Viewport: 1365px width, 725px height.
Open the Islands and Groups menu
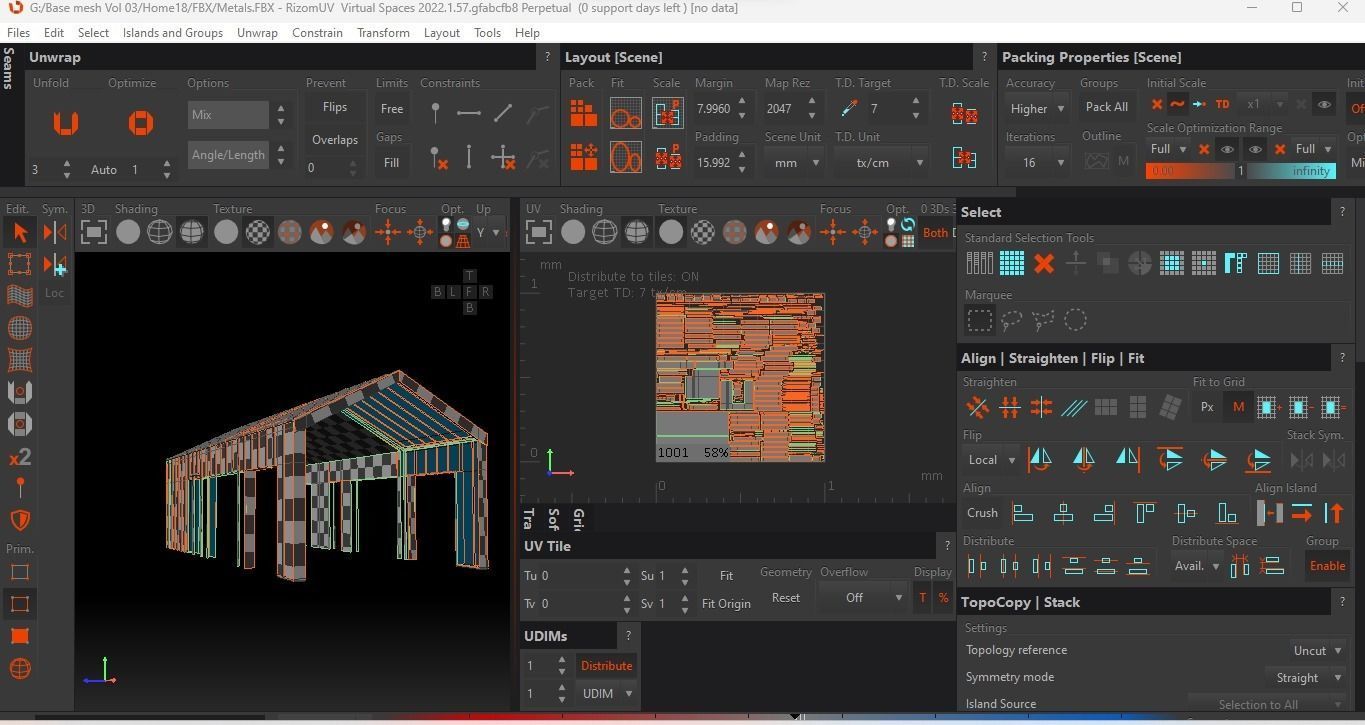pos(173,33)
